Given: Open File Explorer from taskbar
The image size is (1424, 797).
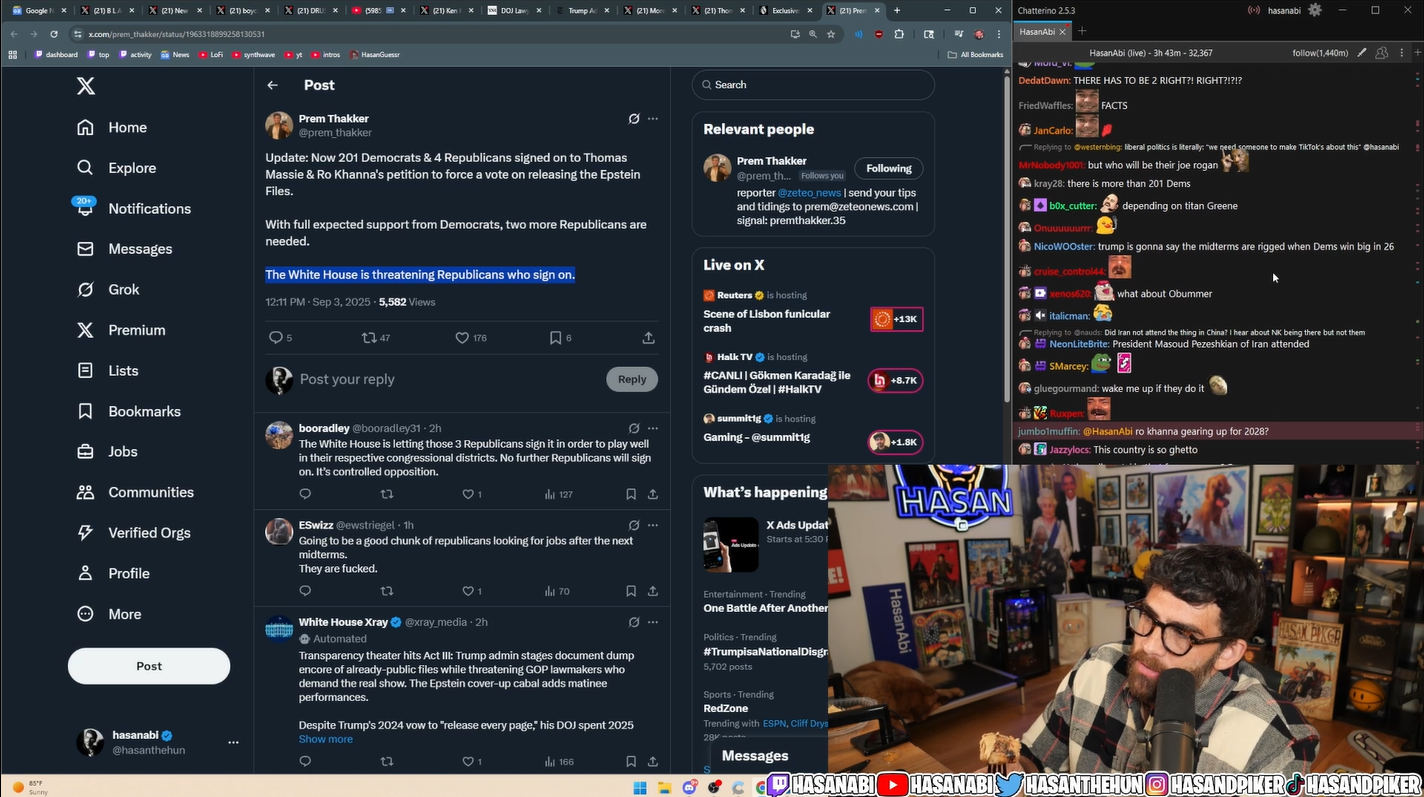Looking at the screenshot, I should [x=663, y=787].
